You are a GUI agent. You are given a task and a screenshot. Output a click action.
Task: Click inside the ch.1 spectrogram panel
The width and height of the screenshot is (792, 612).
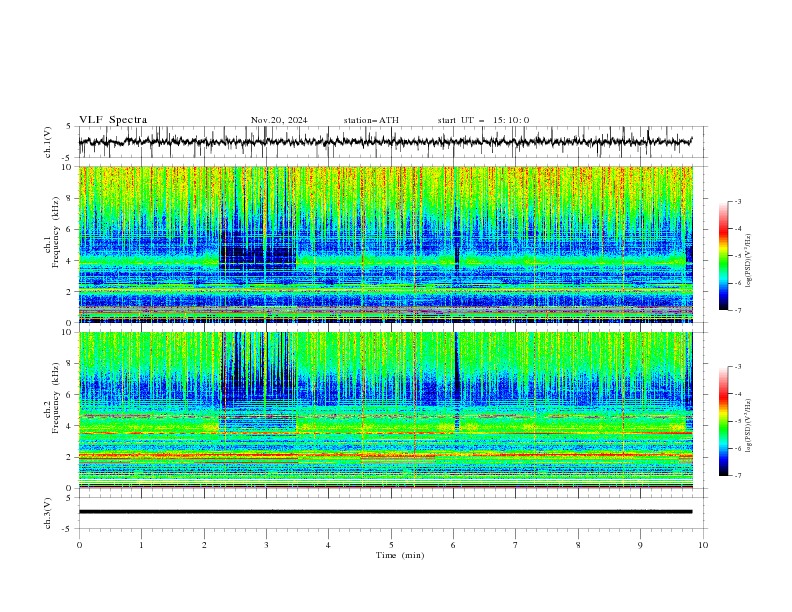386,244
